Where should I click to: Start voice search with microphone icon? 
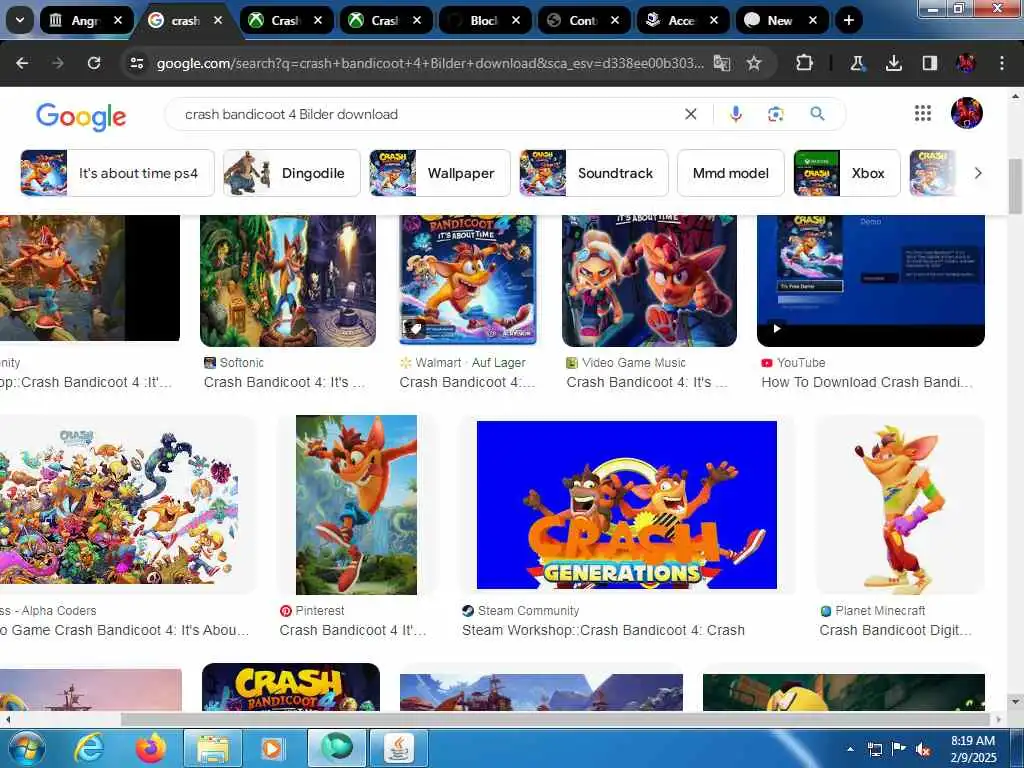(x=735, y=114)
